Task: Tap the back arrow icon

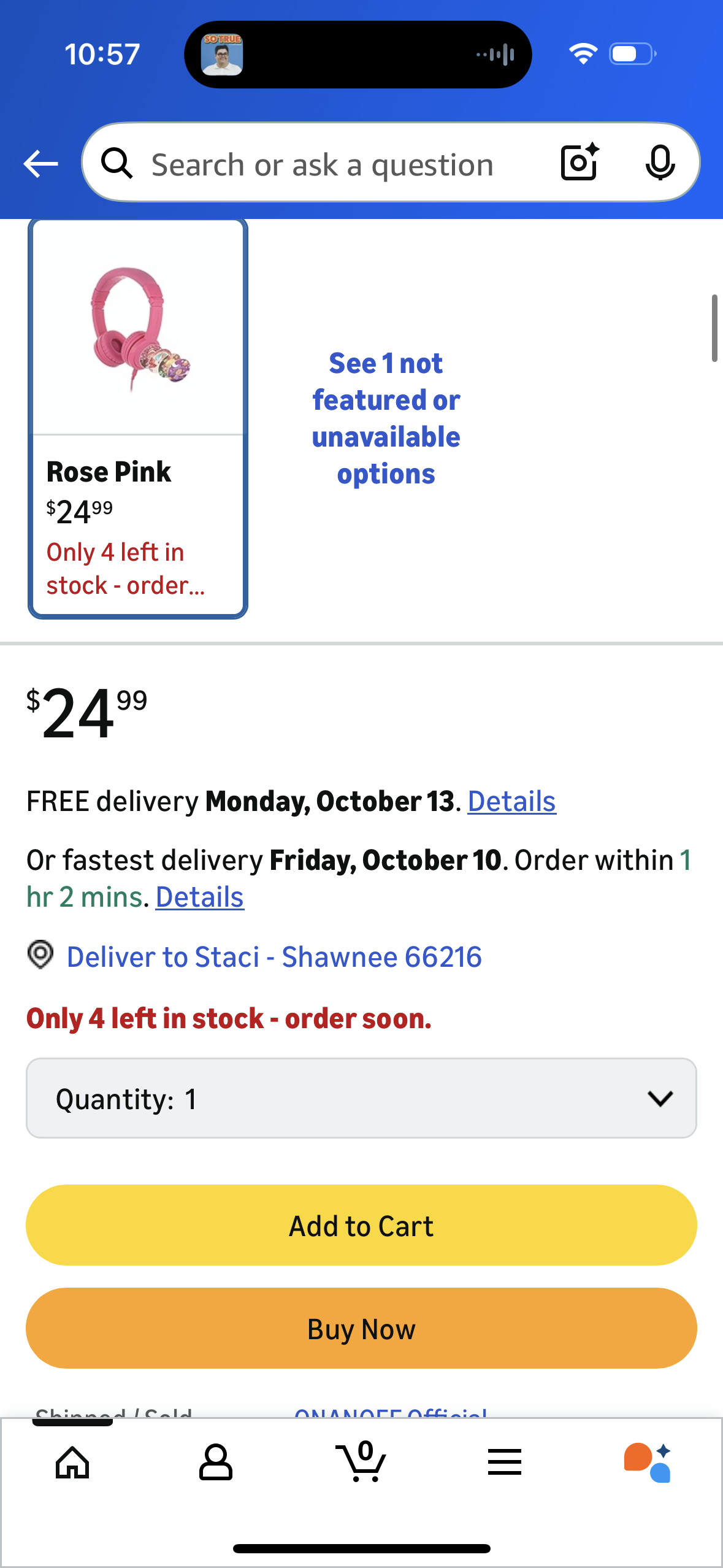Action: point(40,164)
